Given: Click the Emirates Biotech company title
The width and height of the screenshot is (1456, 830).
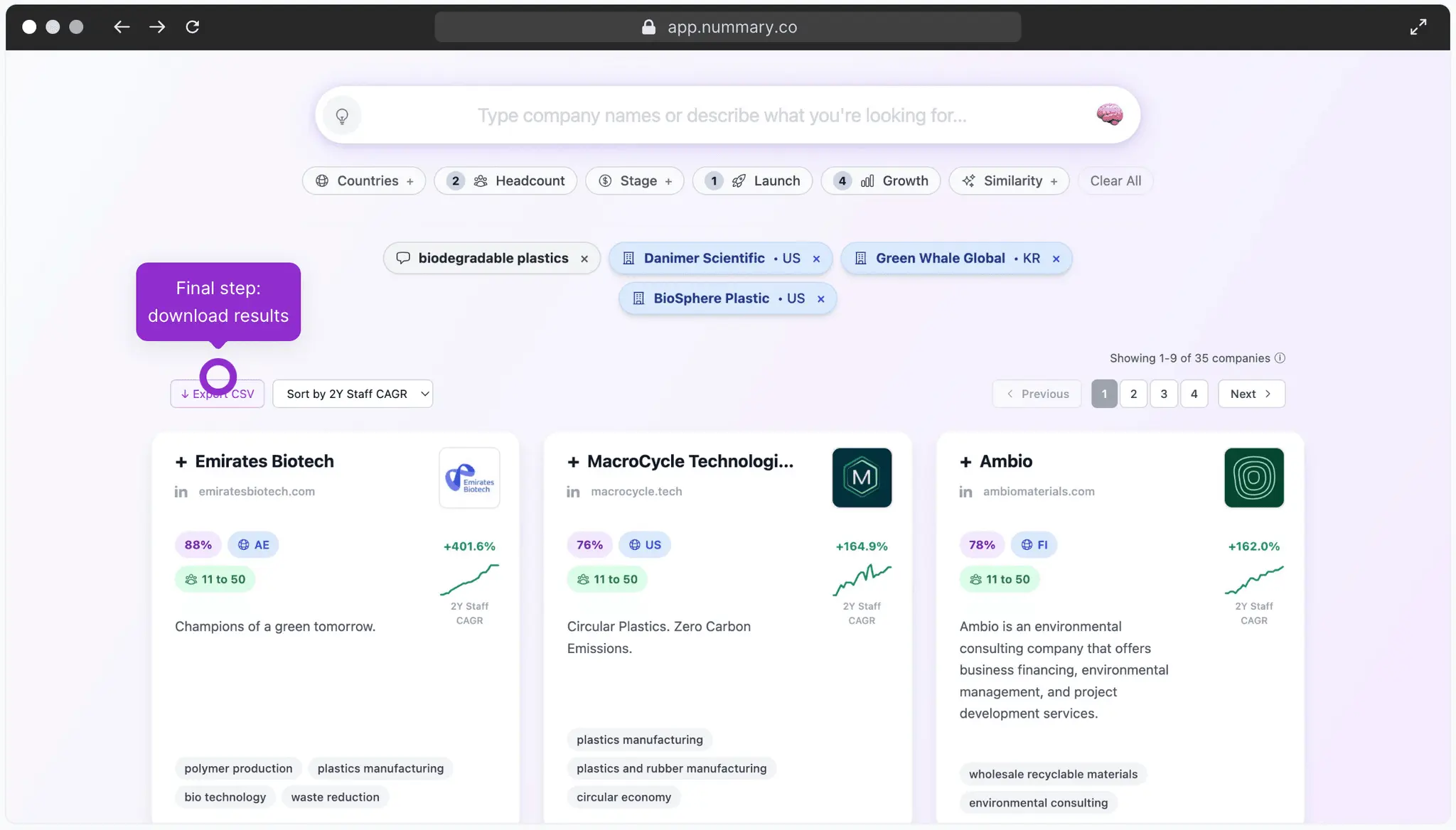Looking at the screenshot, I should point(264,462).
